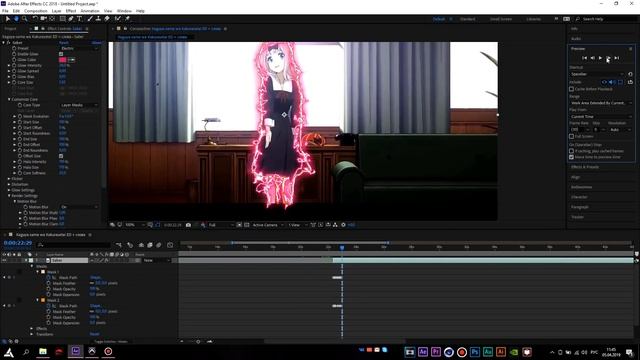Screen dimensions: 640x360
Task: Open the Layer menu
Action: point(57,11)
